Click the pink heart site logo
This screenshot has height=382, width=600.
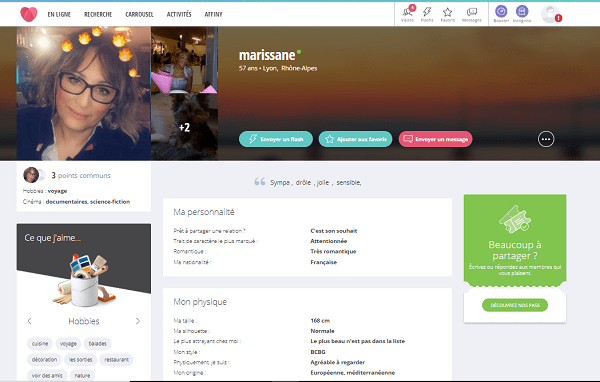pos(29,15)
